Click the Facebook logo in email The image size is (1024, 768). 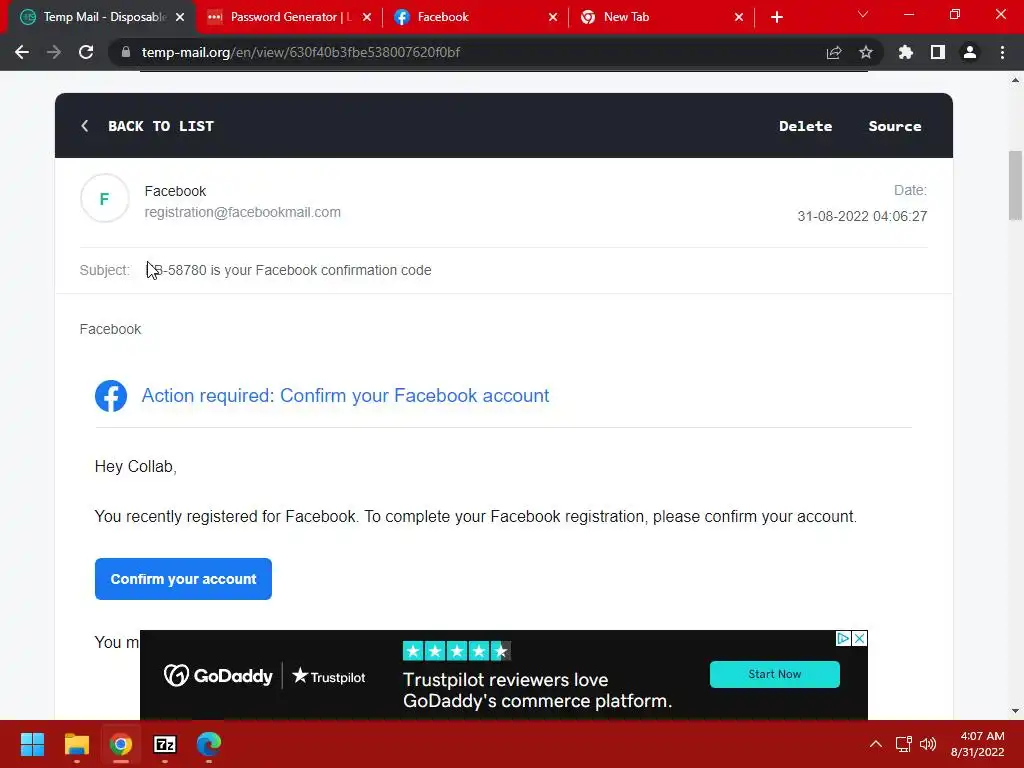pyautogui.click(x=111, y=396)
